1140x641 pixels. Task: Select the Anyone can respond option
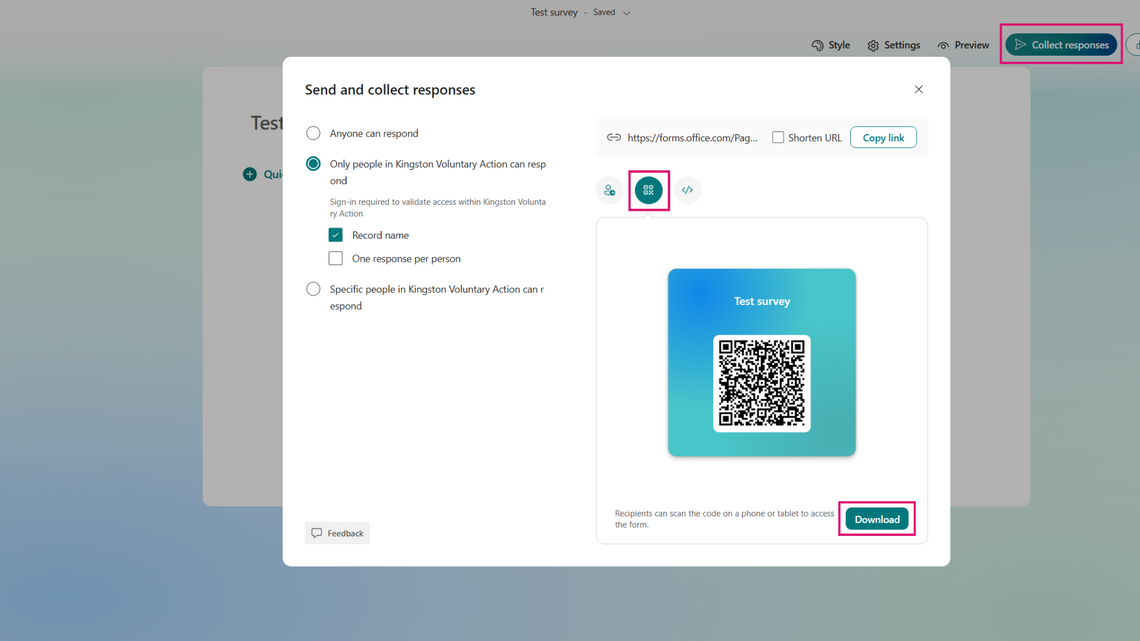313,132
